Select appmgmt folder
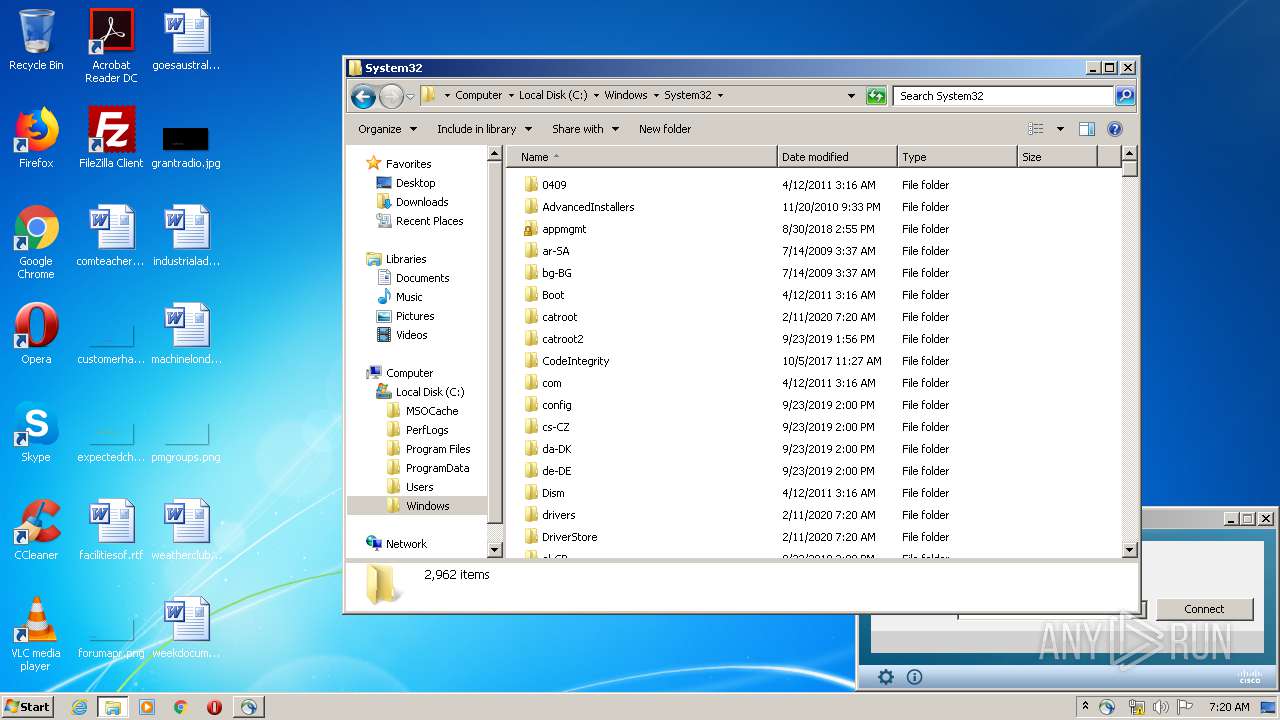 564,229
